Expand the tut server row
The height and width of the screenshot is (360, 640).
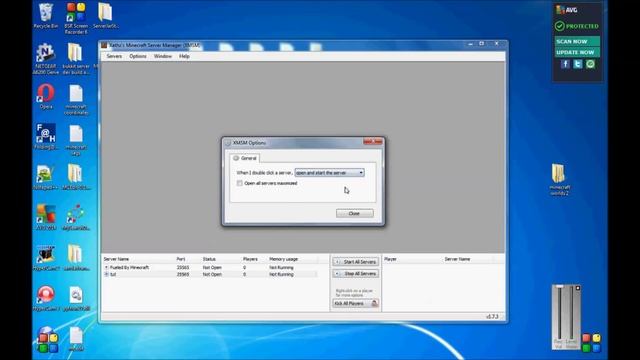[107, 274]
